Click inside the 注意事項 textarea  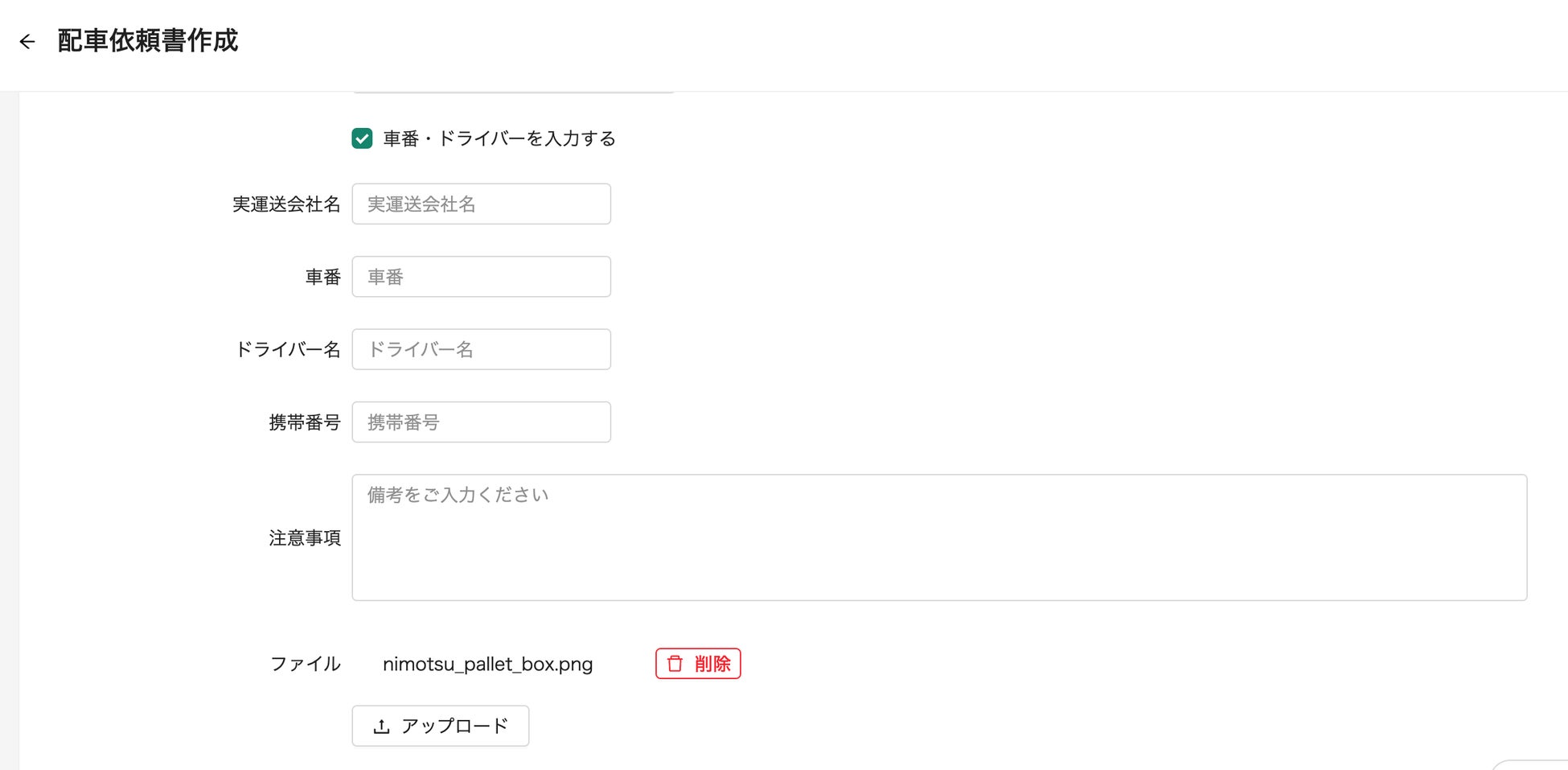938,537
